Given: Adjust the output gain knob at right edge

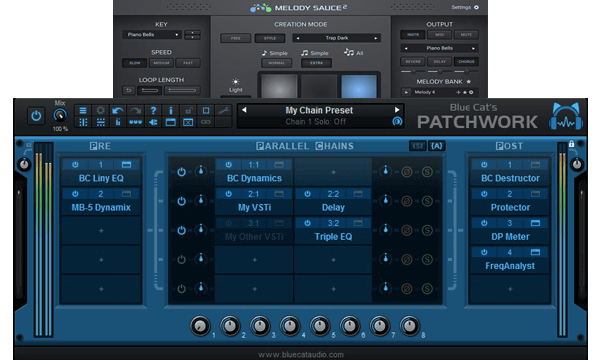Looking at the screenshot, I should click(577, 165).
